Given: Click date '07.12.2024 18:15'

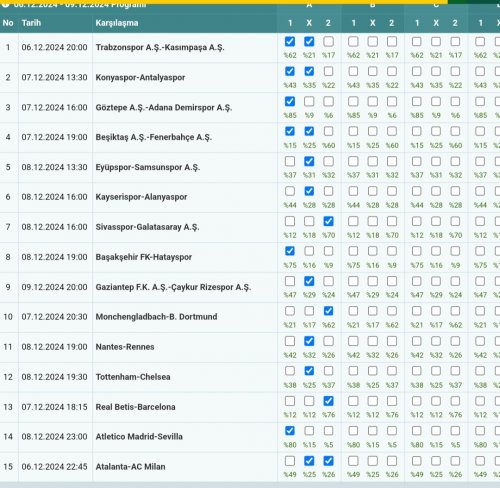Looking at the screenshot, I should pos(54,407).
